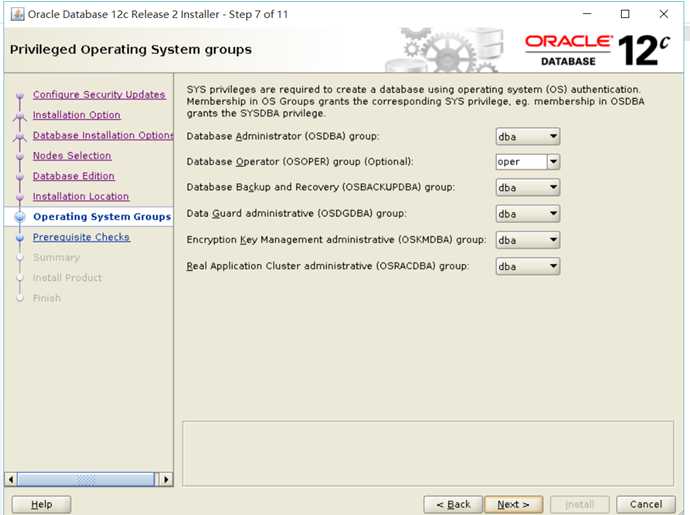
Task: Click the Next button
Action: point(513,504)
